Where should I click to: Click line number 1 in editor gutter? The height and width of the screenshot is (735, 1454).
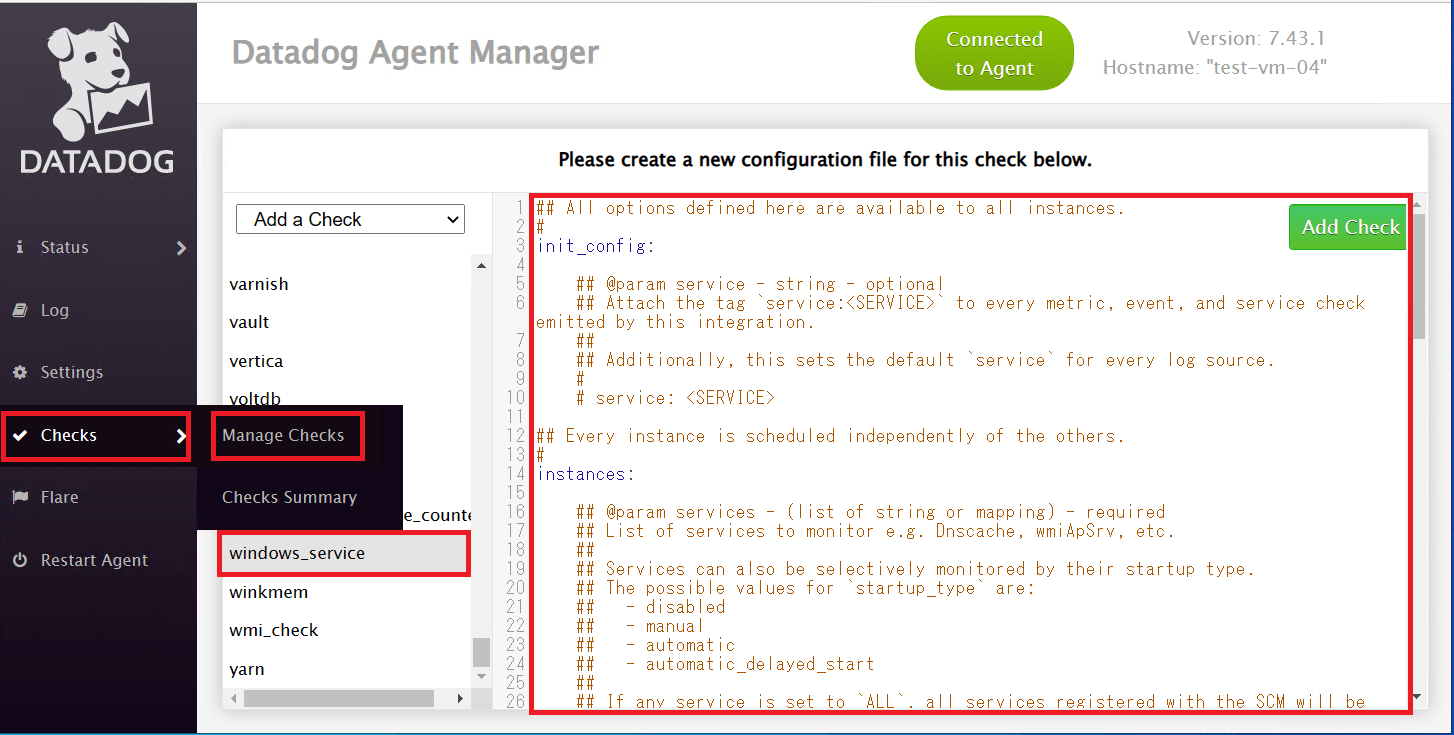(x=520, y=208)
